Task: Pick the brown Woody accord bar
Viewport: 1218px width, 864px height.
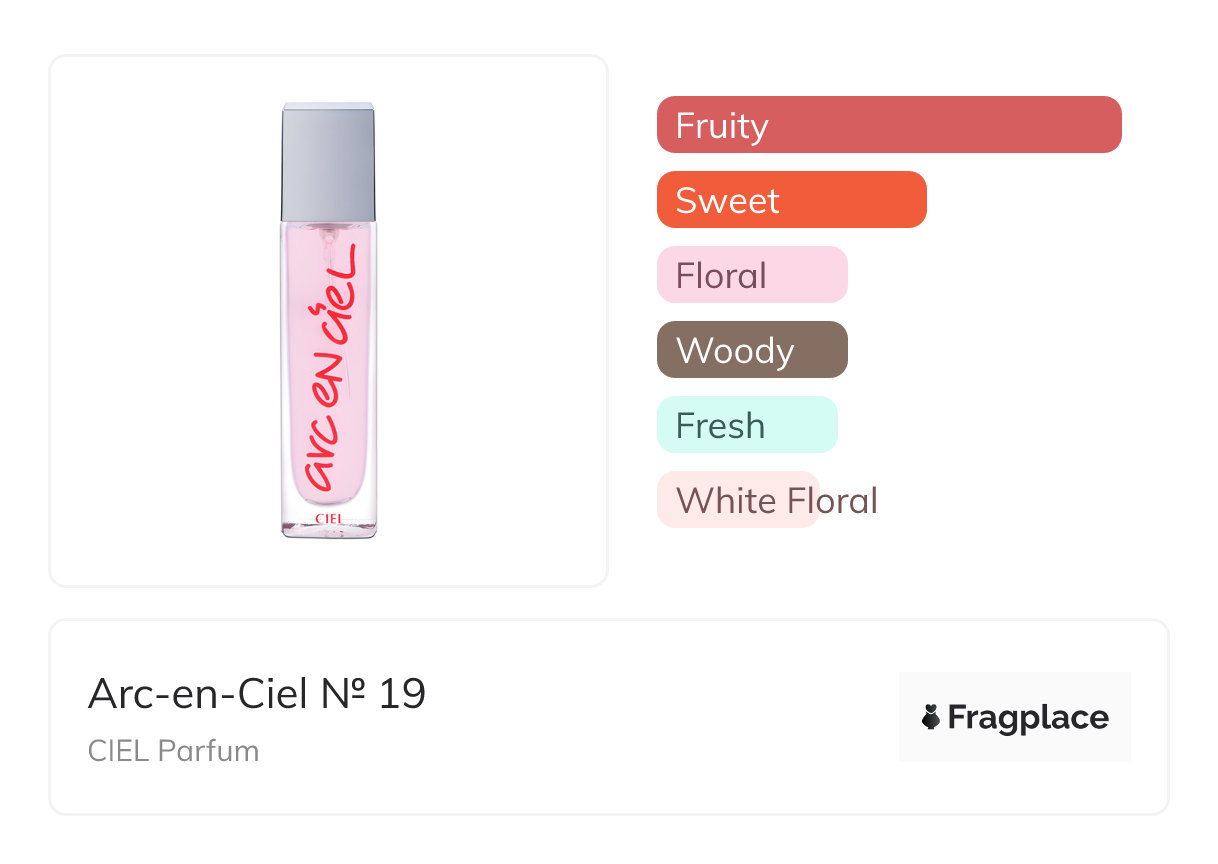Action: pyautogui.click(x=751, y=350)
